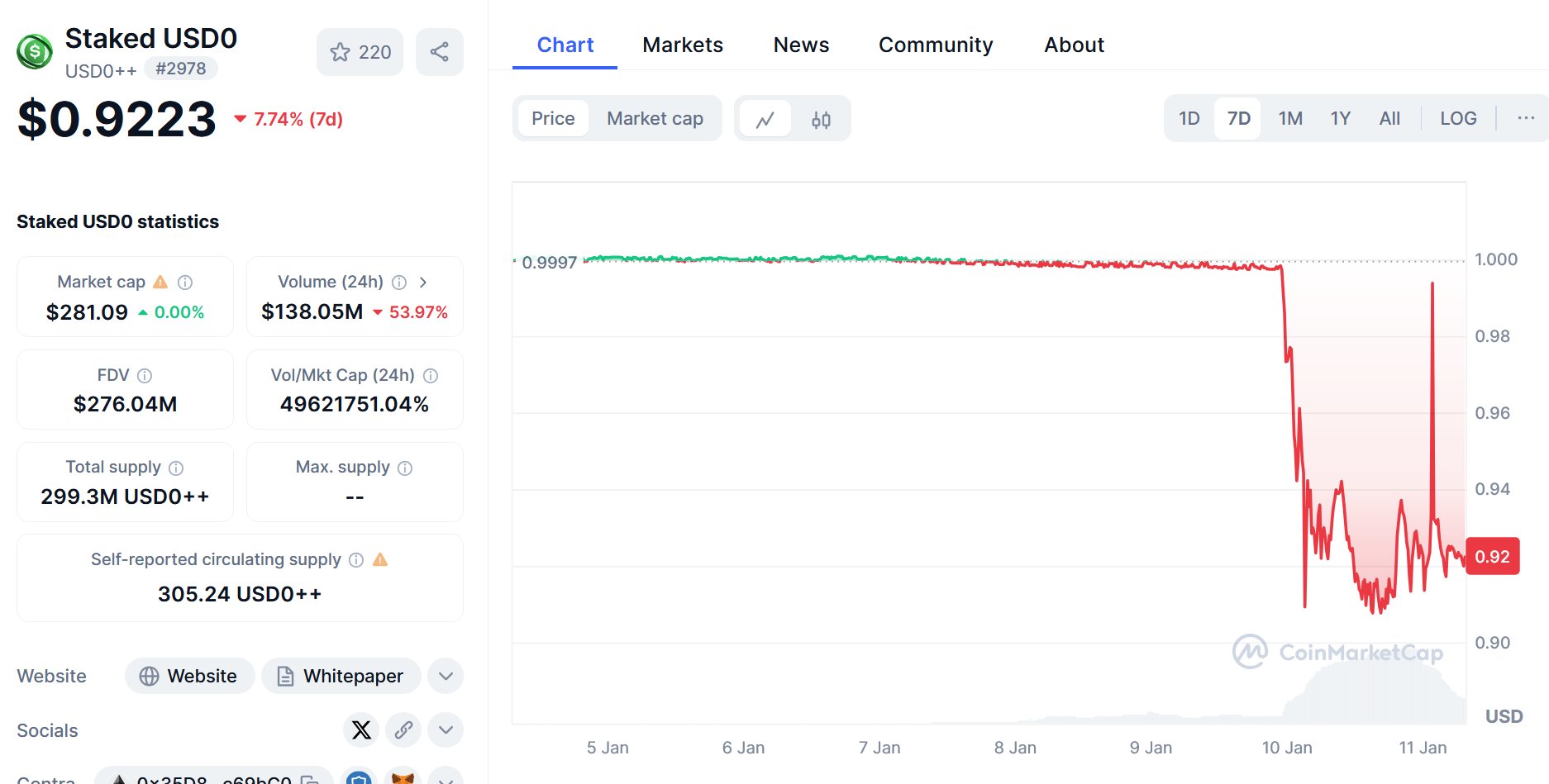The width and height of the screenshot is (1549, 784).
Task: Click the Max. supply info icon
Action: click(405, 468)
